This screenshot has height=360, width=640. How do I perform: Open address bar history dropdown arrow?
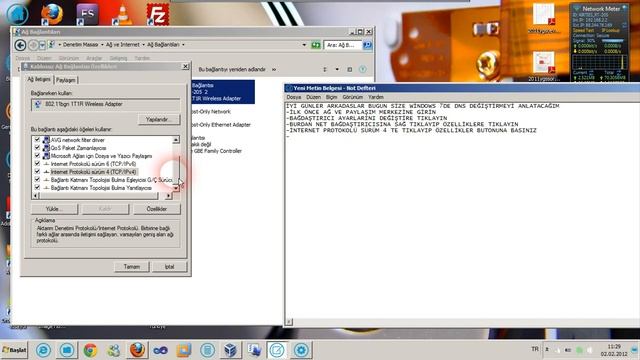[304, 45]
